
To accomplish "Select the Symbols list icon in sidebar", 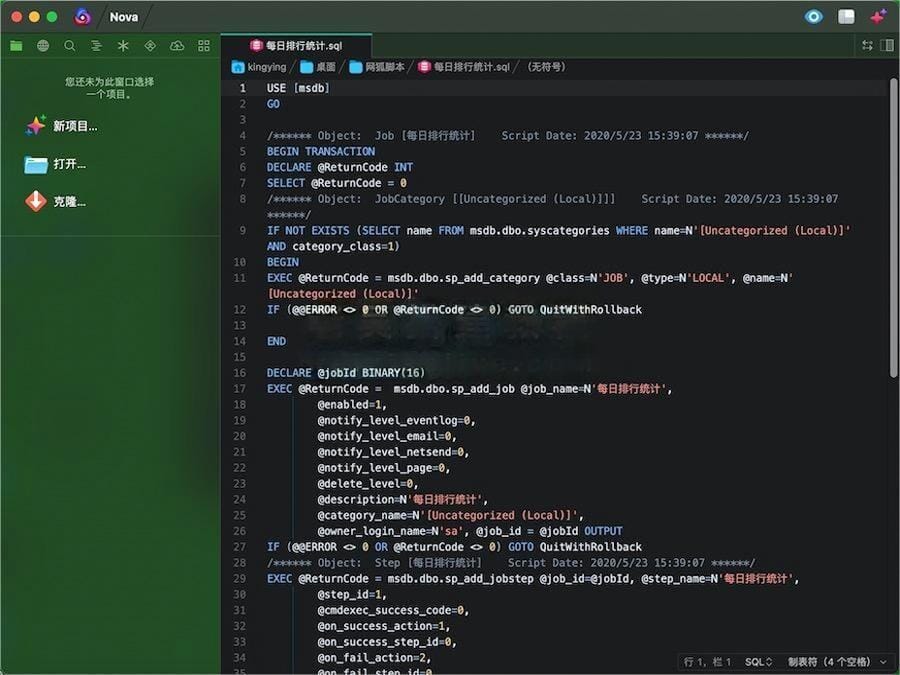I will (97, 46).
